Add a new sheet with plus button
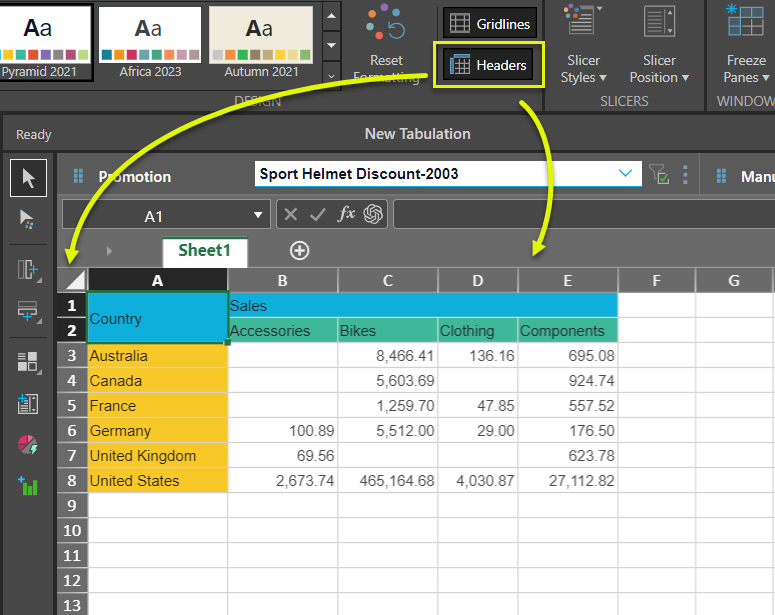This screenshot has width=775, height=615. (x=299, y=250)
